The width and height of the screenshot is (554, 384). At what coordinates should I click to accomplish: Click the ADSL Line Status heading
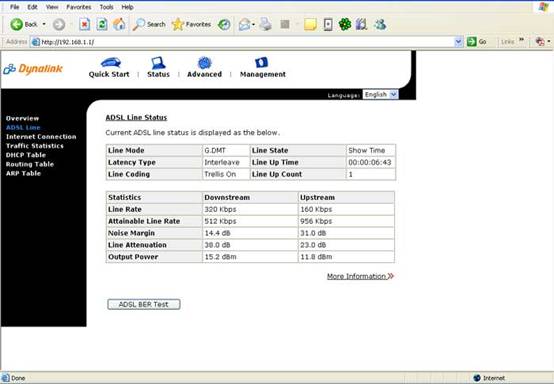click(x=136, y=118)
